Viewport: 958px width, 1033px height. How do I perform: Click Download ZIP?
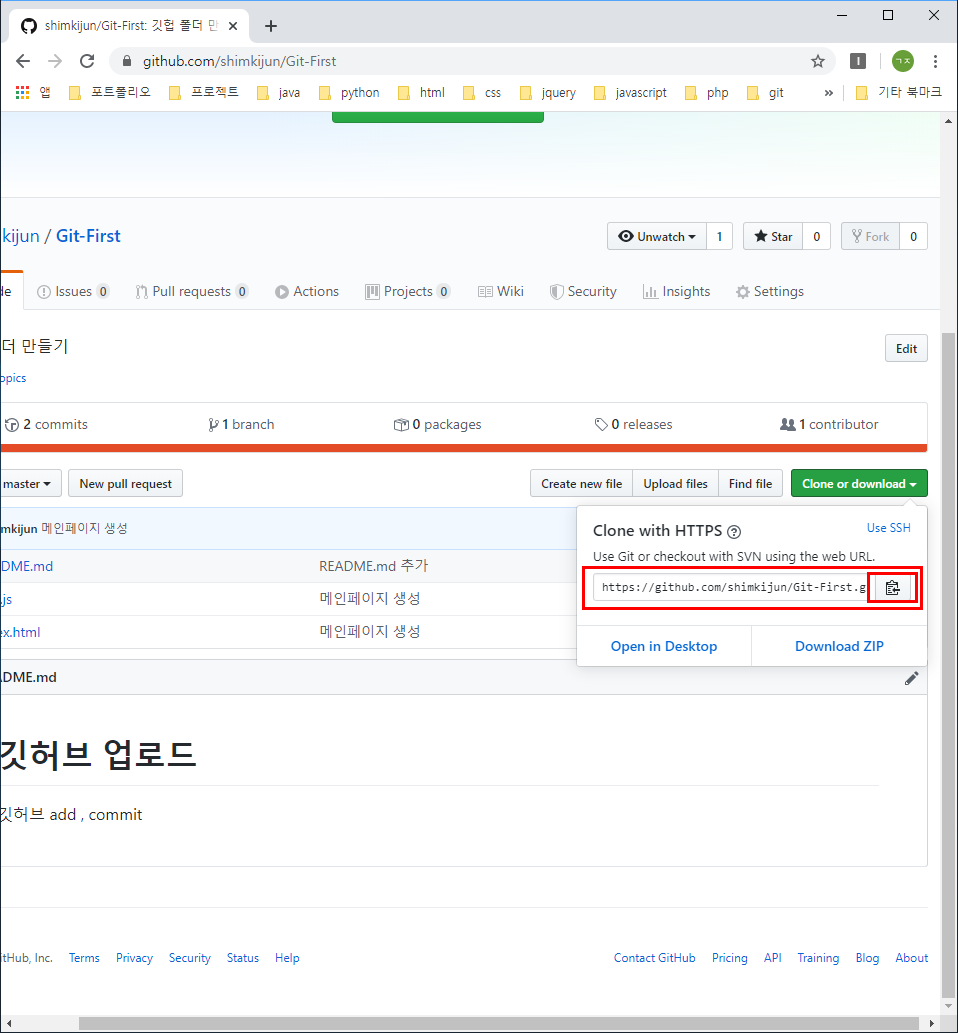[x=839, y=646]
